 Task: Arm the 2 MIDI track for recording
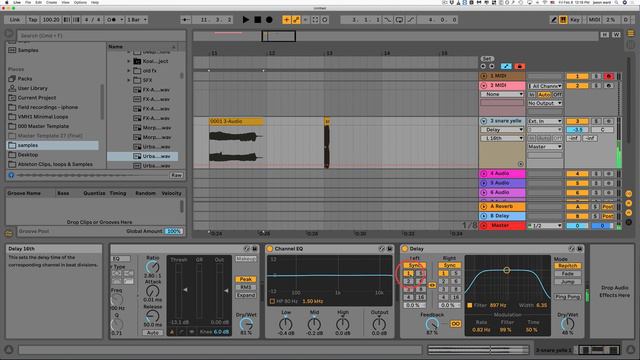click(608, 86)
